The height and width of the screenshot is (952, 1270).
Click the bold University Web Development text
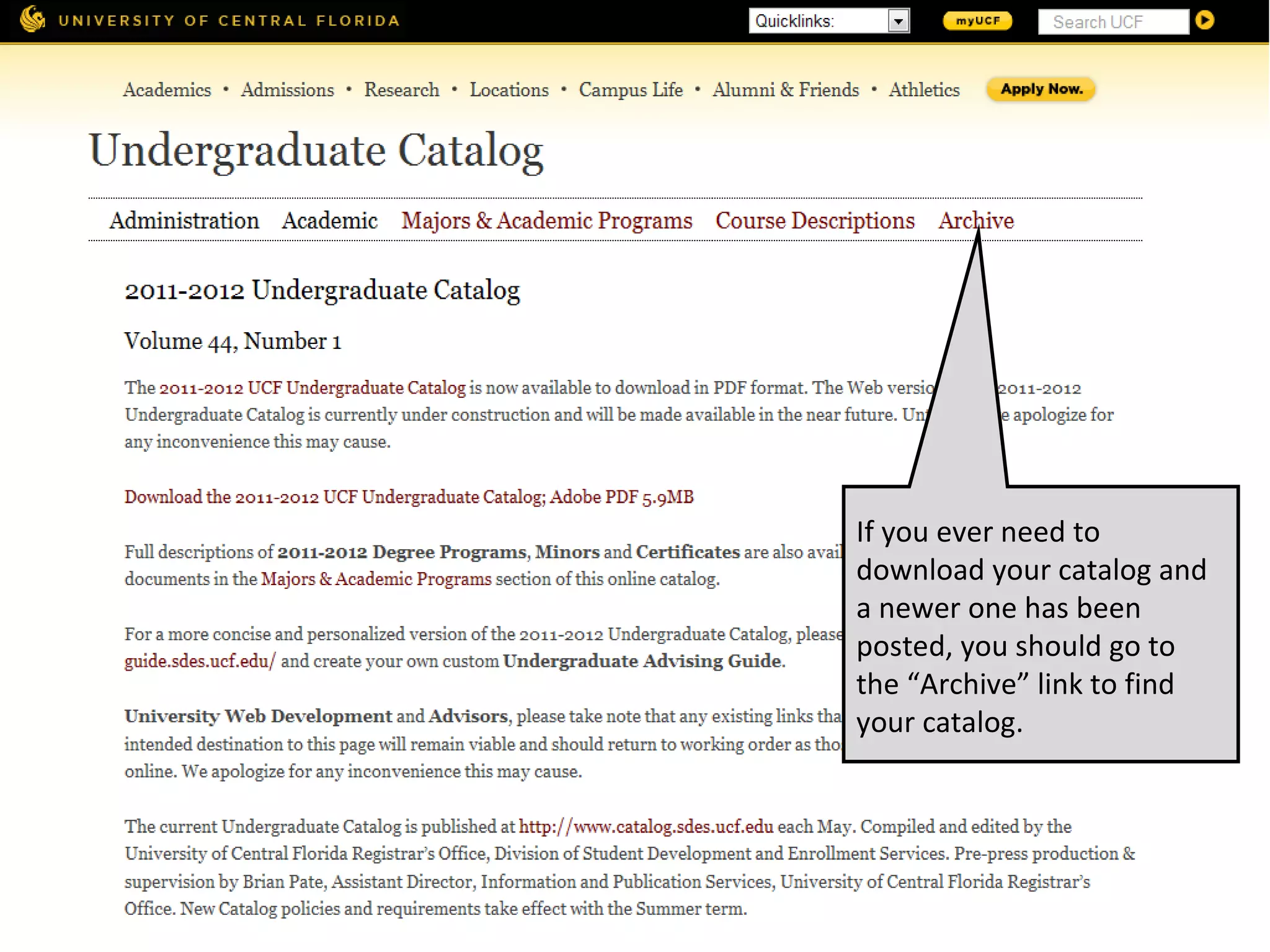coord(258,716)
